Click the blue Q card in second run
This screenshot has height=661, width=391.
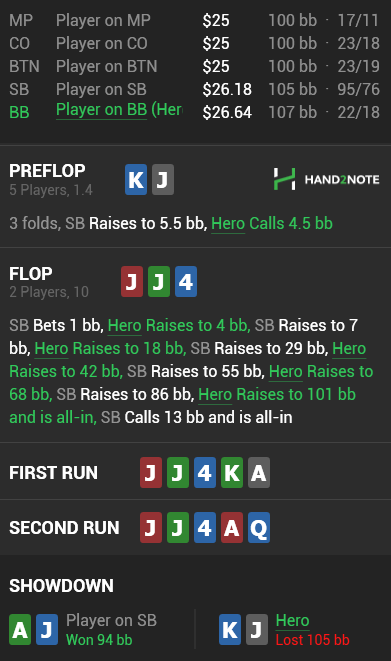tap(259, 527)
